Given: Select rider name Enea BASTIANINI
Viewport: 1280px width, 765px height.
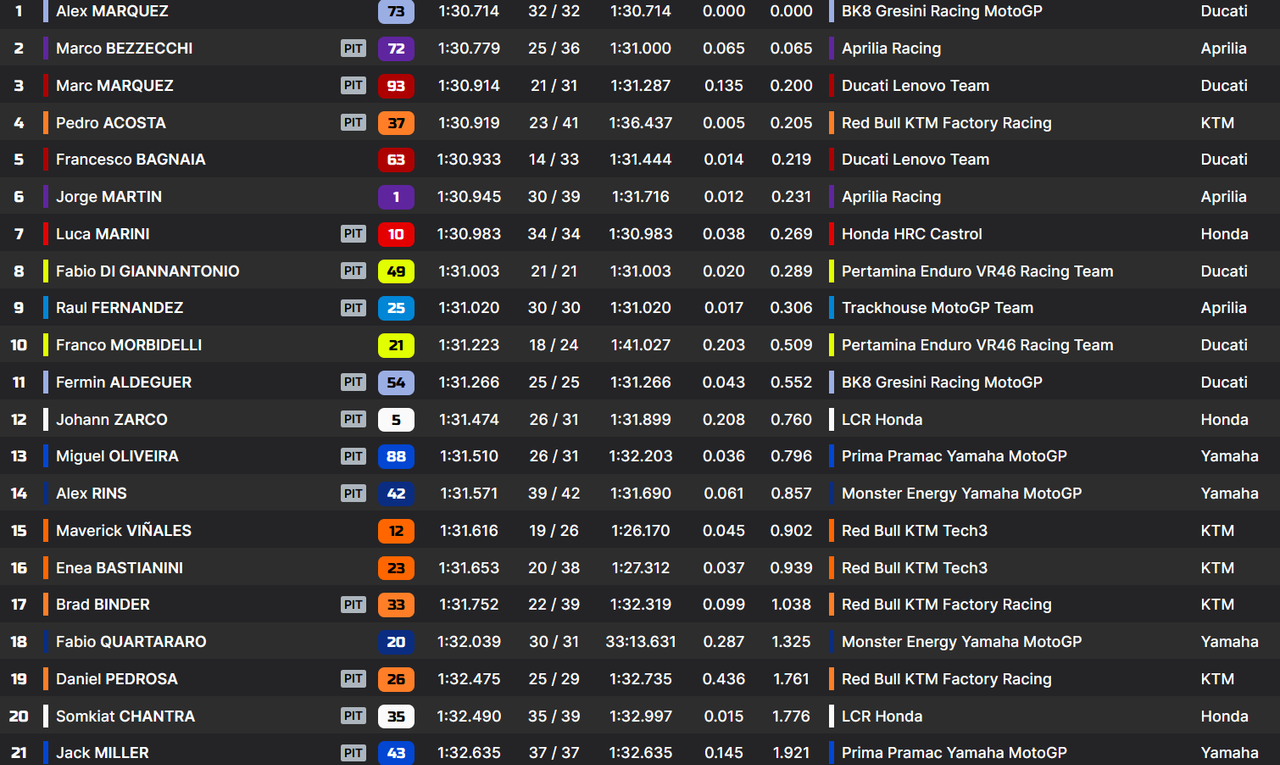Looking at the screenshot, I should 120,568.
